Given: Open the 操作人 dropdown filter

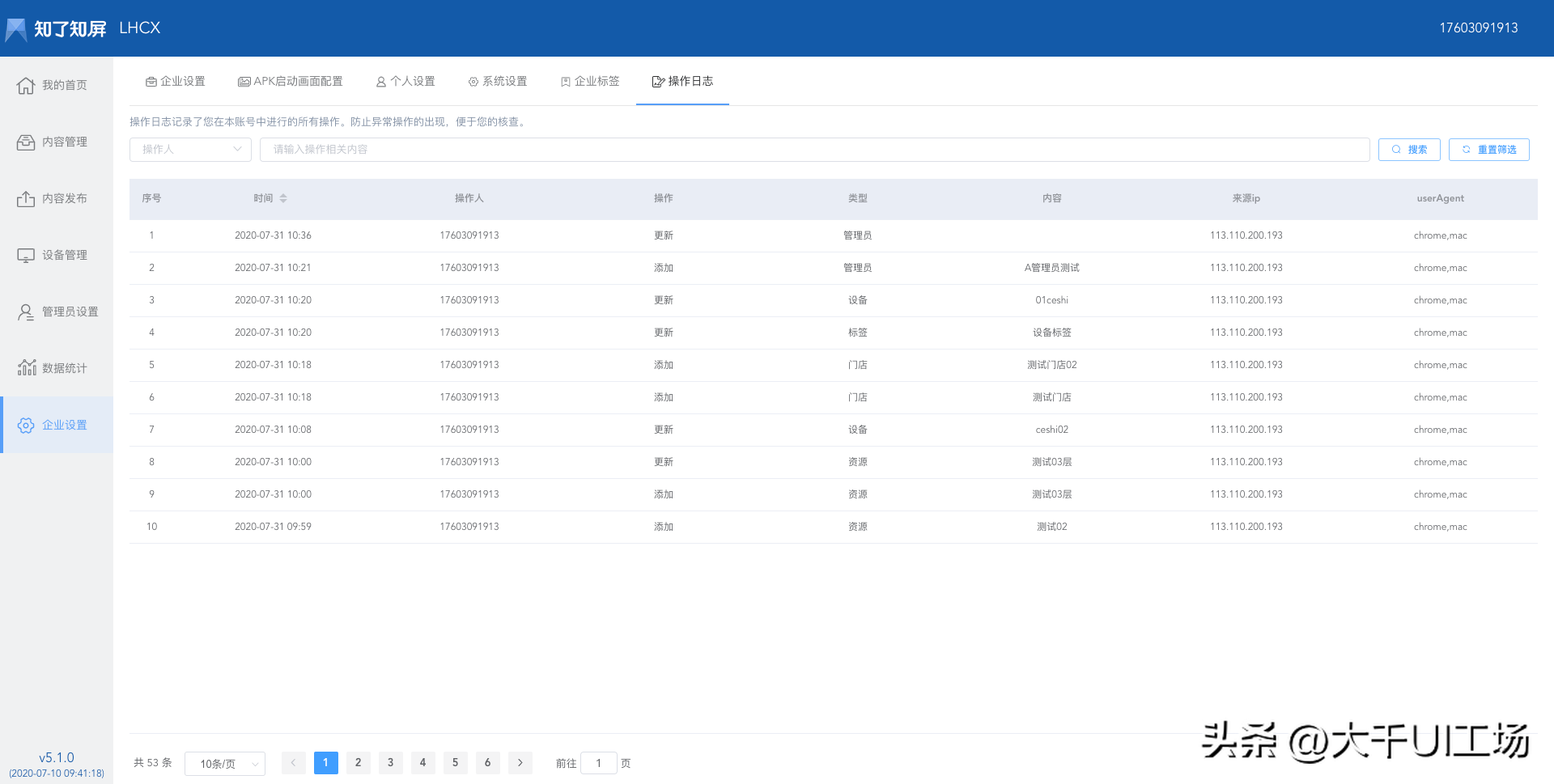Looking at the screenshot, I should click(190, 150).
